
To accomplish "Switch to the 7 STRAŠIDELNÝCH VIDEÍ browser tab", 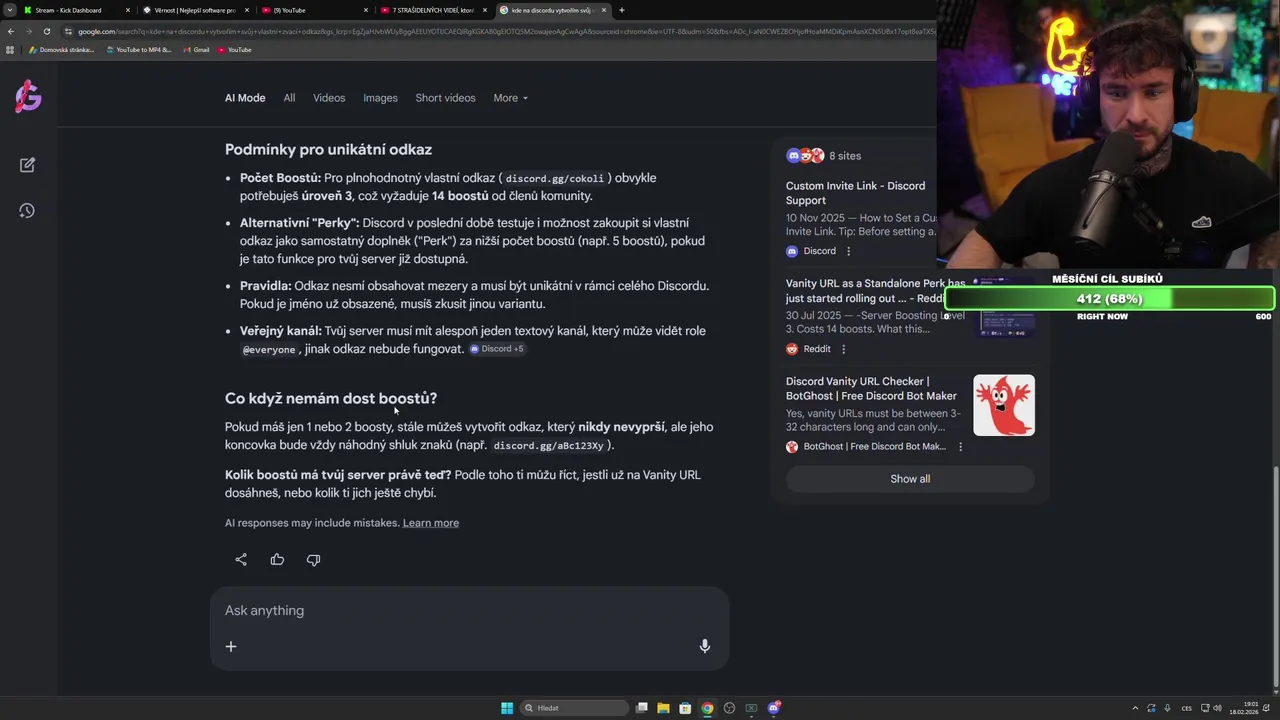I will point(432,10).
